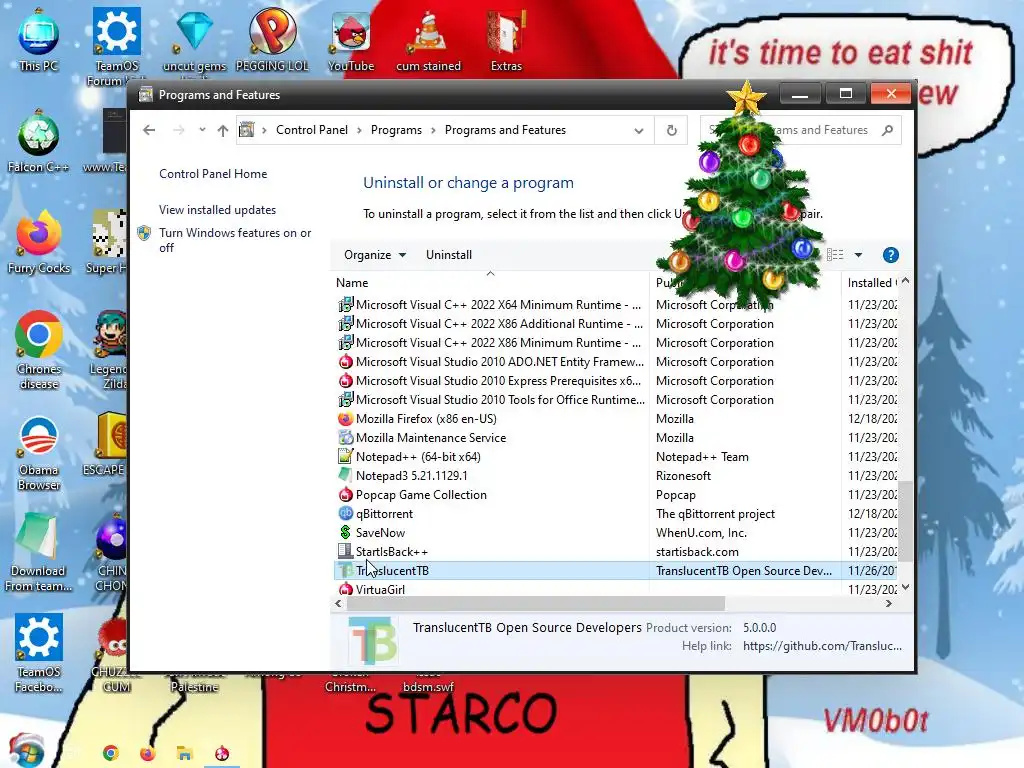The height and width of the screenshot is (768, 1024).
Task: Click the Control Panel breadcrumb
Action: (312, 130)
